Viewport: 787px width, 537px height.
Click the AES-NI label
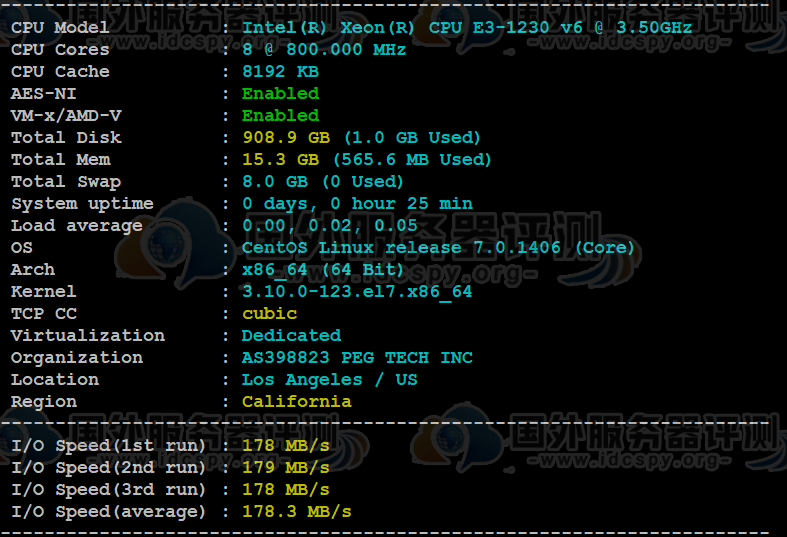click(x=44, y=94)
